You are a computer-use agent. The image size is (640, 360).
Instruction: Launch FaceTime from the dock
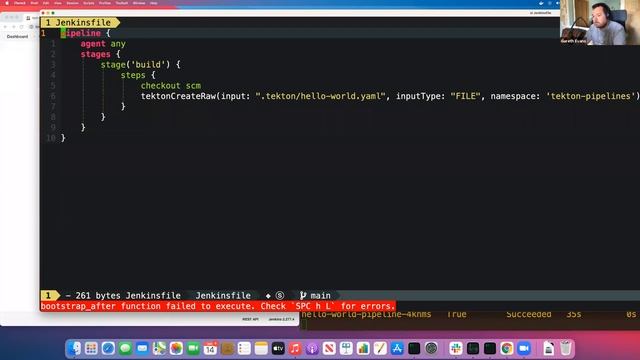click(x=193, y=349)
